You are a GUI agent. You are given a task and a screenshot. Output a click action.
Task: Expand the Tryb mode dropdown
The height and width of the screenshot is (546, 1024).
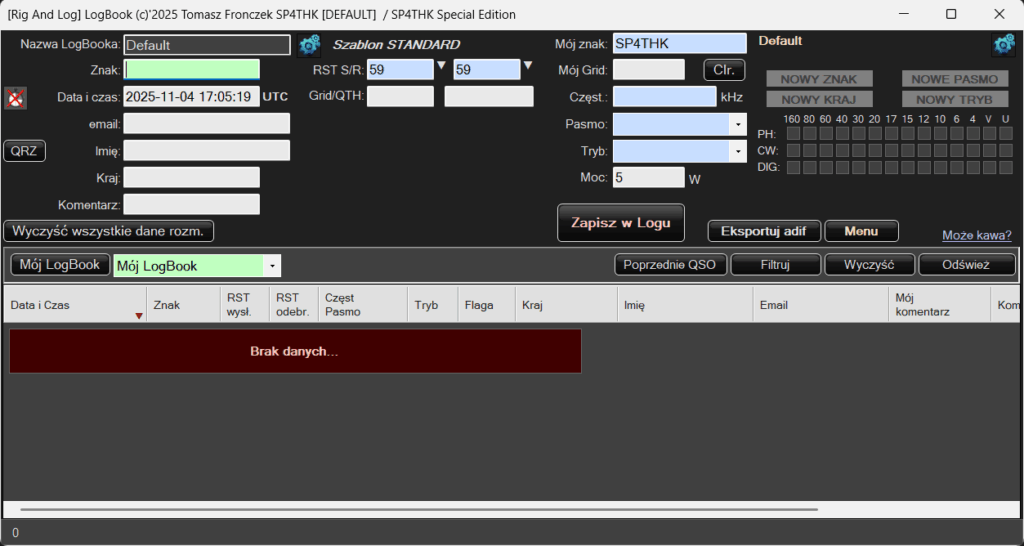[738, 151]
